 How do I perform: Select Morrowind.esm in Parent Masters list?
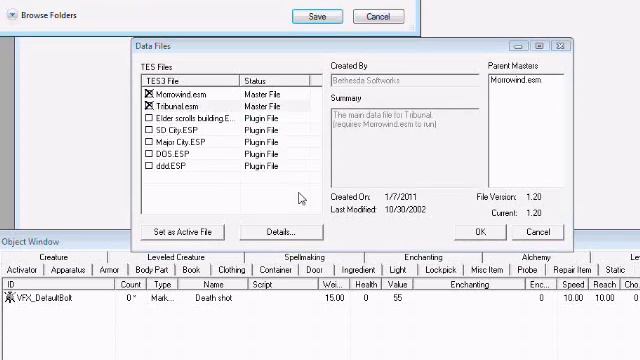click(516, 80)
